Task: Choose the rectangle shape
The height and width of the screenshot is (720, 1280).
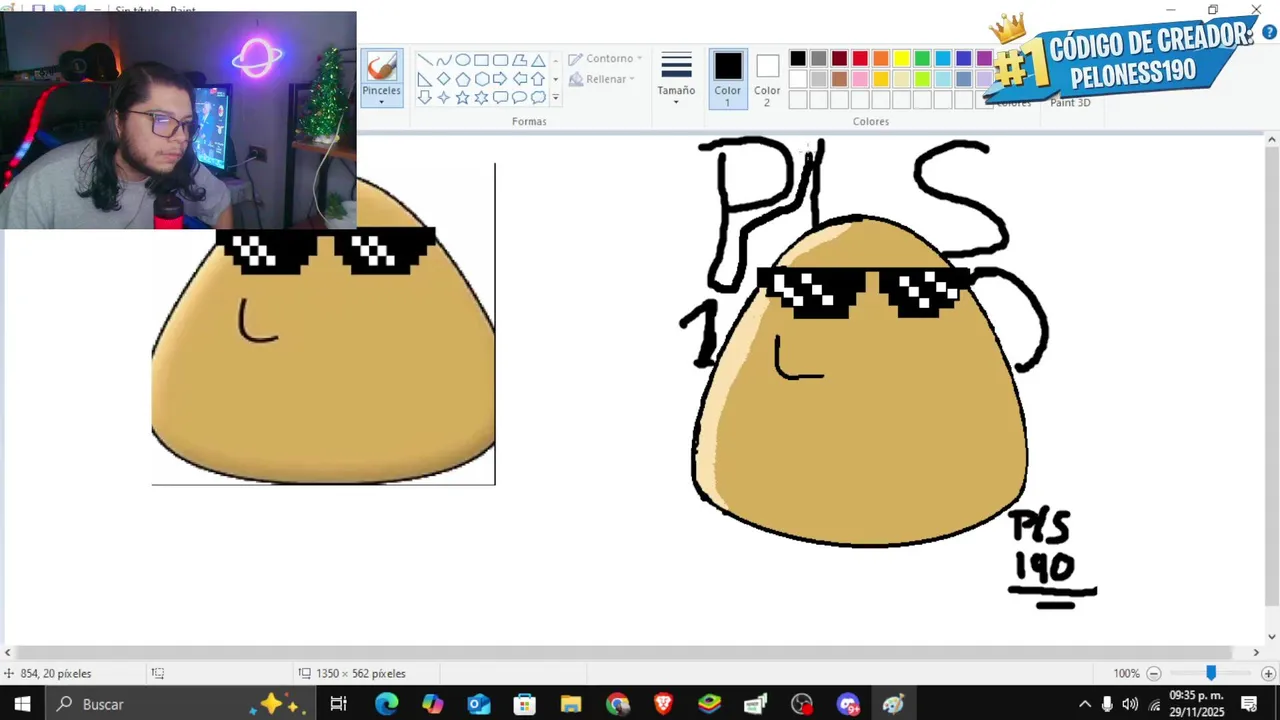Action: pos(481,60)
